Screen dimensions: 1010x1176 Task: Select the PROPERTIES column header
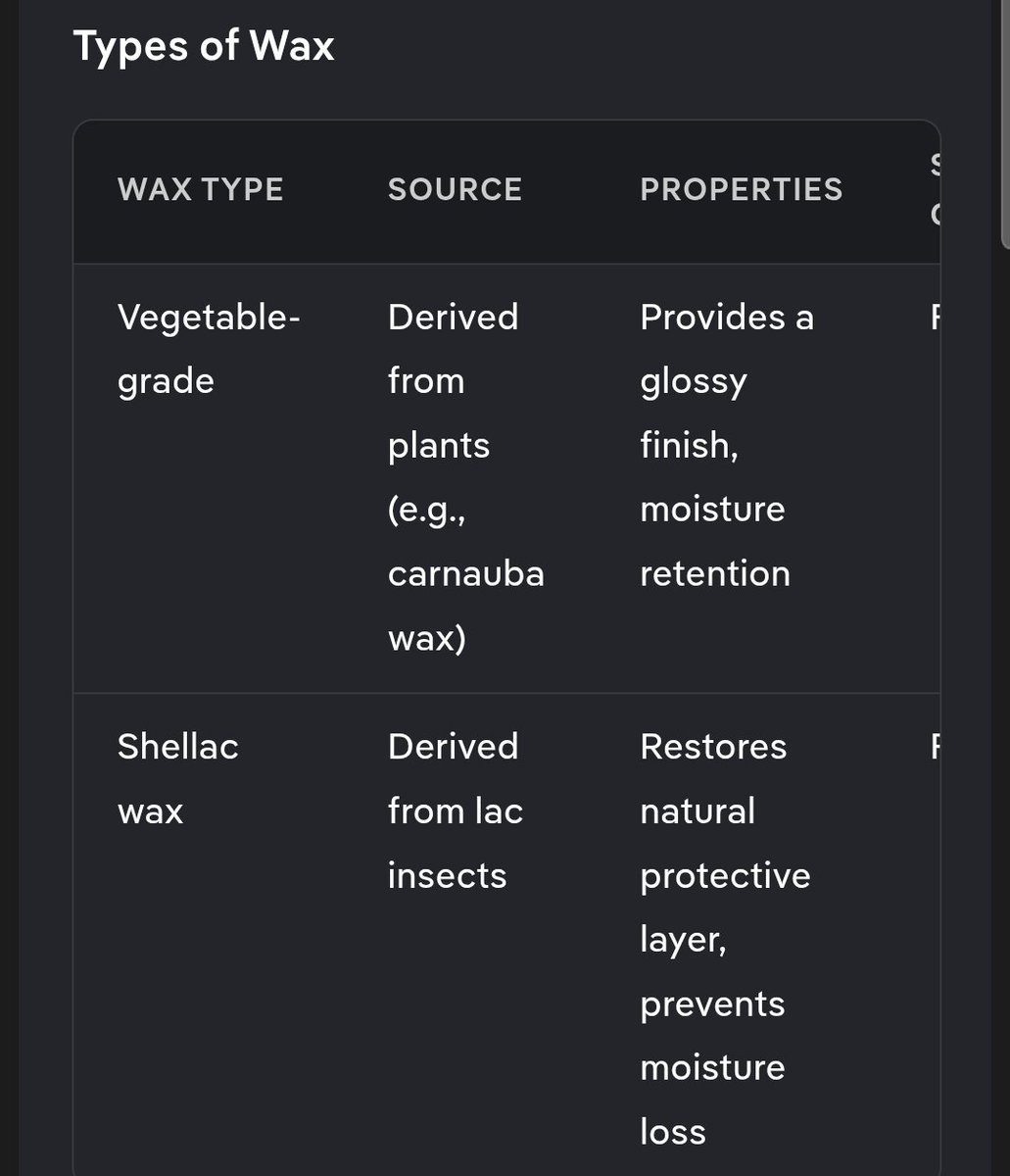click(741, 189)
